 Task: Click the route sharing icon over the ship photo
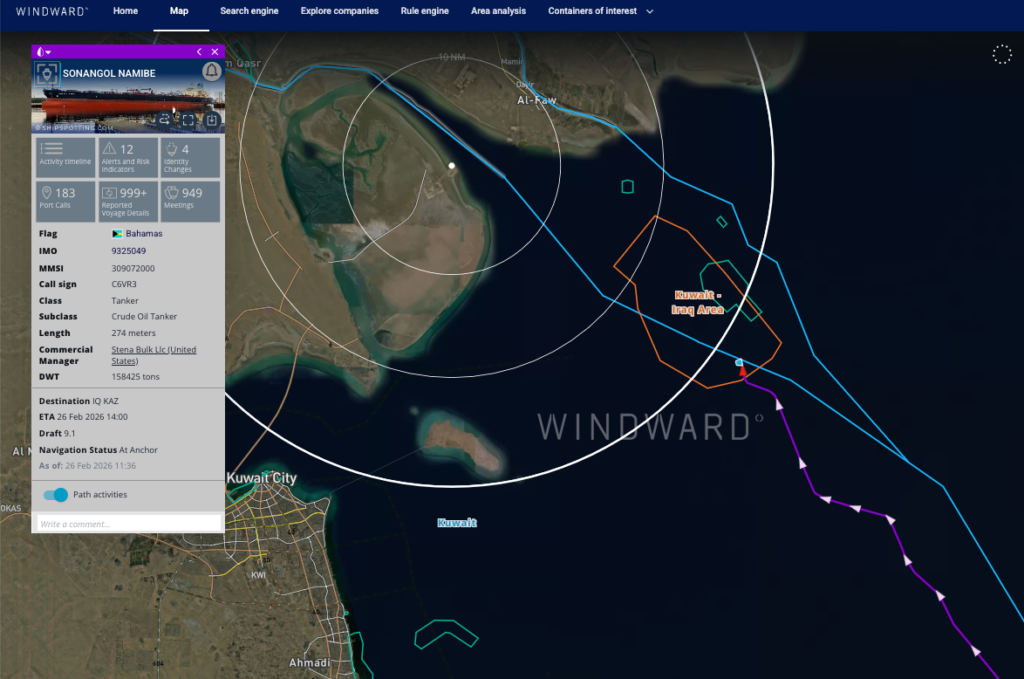click(x=166, y=120)
